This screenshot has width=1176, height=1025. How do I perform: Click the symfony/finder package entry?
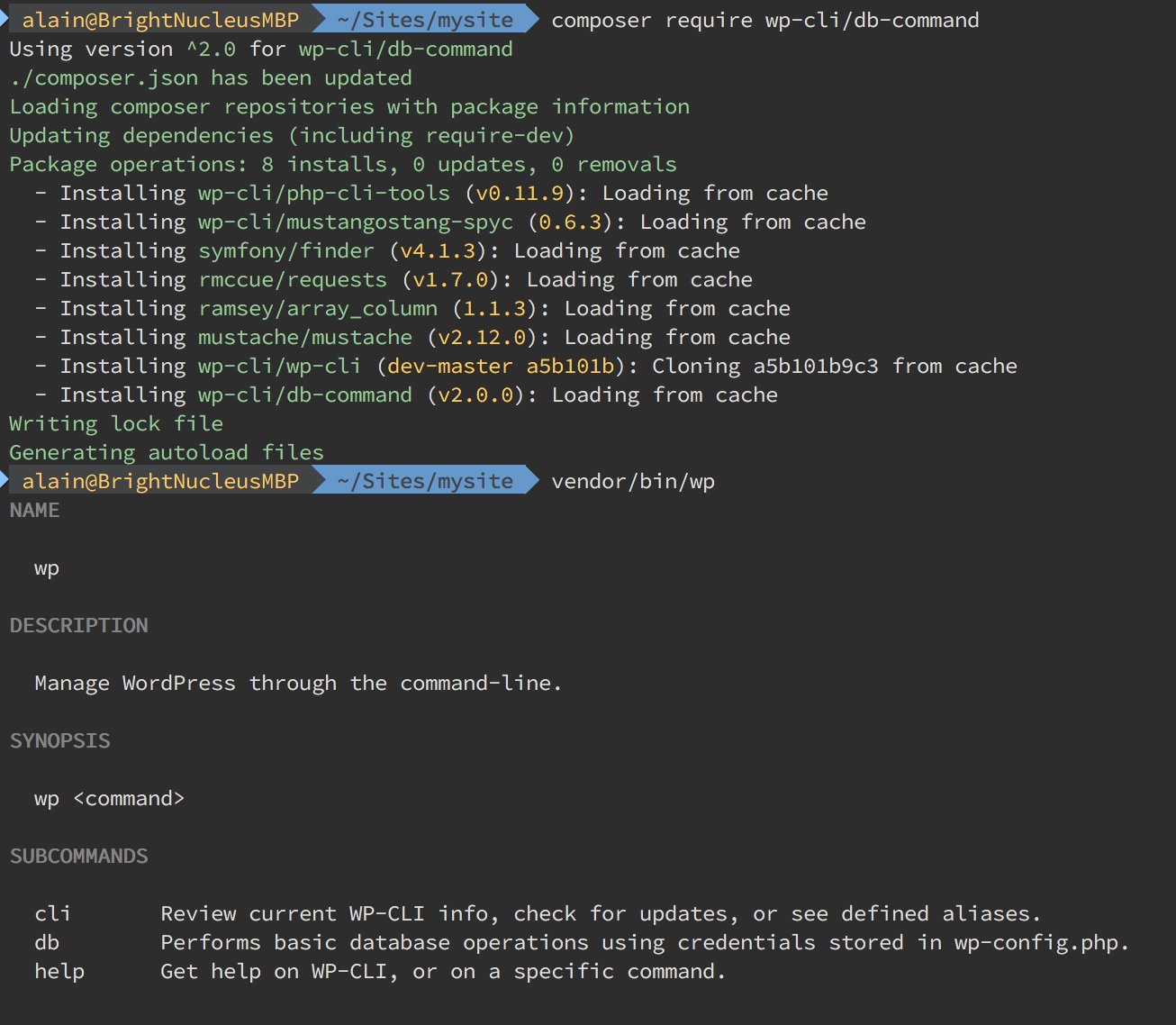pyautogui.click(x=285, y=250)
